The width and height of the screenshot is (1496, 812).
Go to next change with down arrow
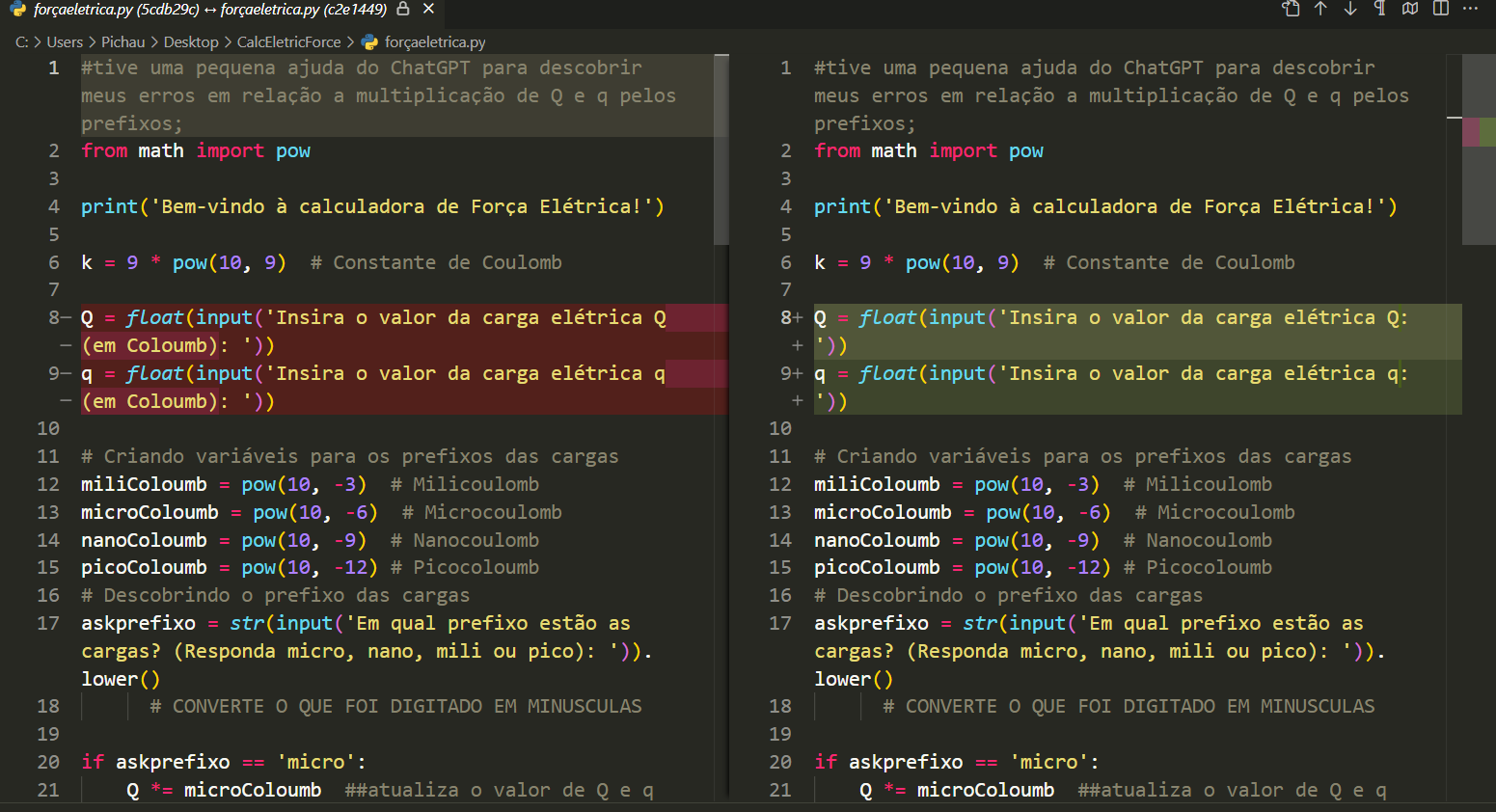pos(1350,9)
